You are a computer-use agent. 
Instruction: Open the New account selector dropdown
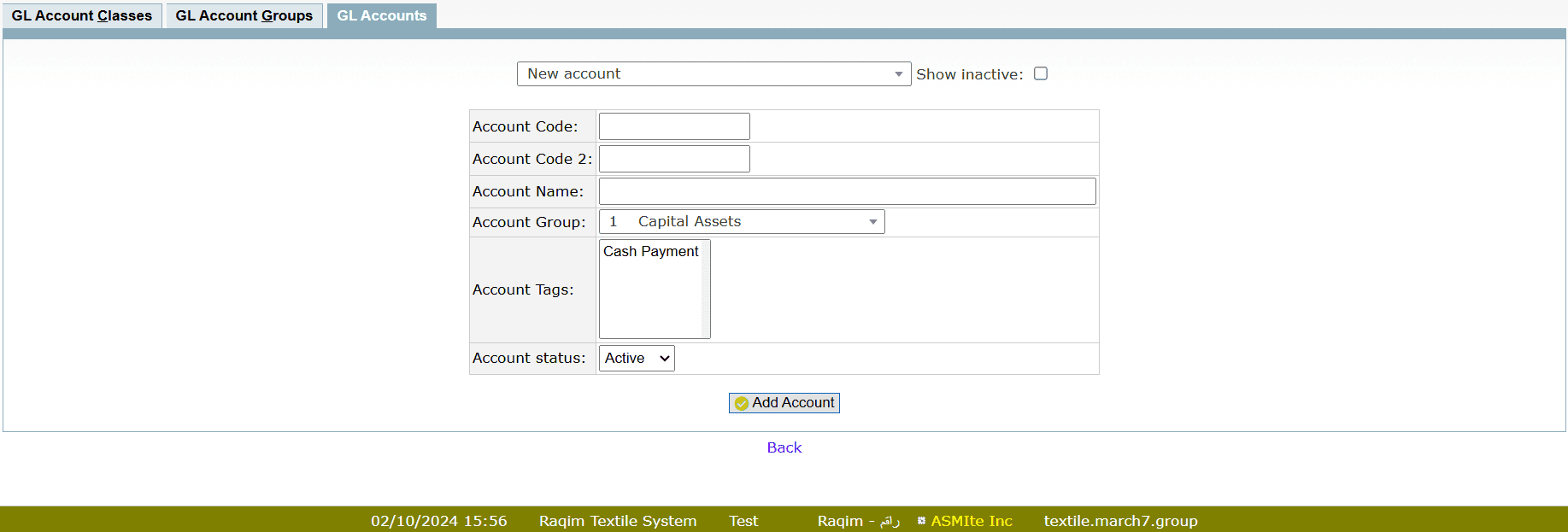tap(714, 74)
